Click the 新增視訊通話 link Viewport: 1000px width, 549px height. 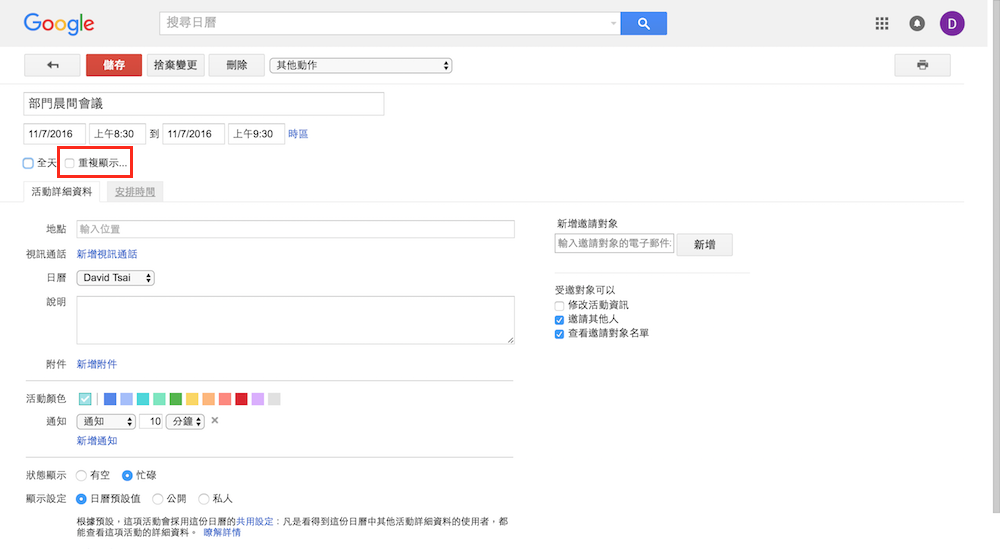point(107,254)
